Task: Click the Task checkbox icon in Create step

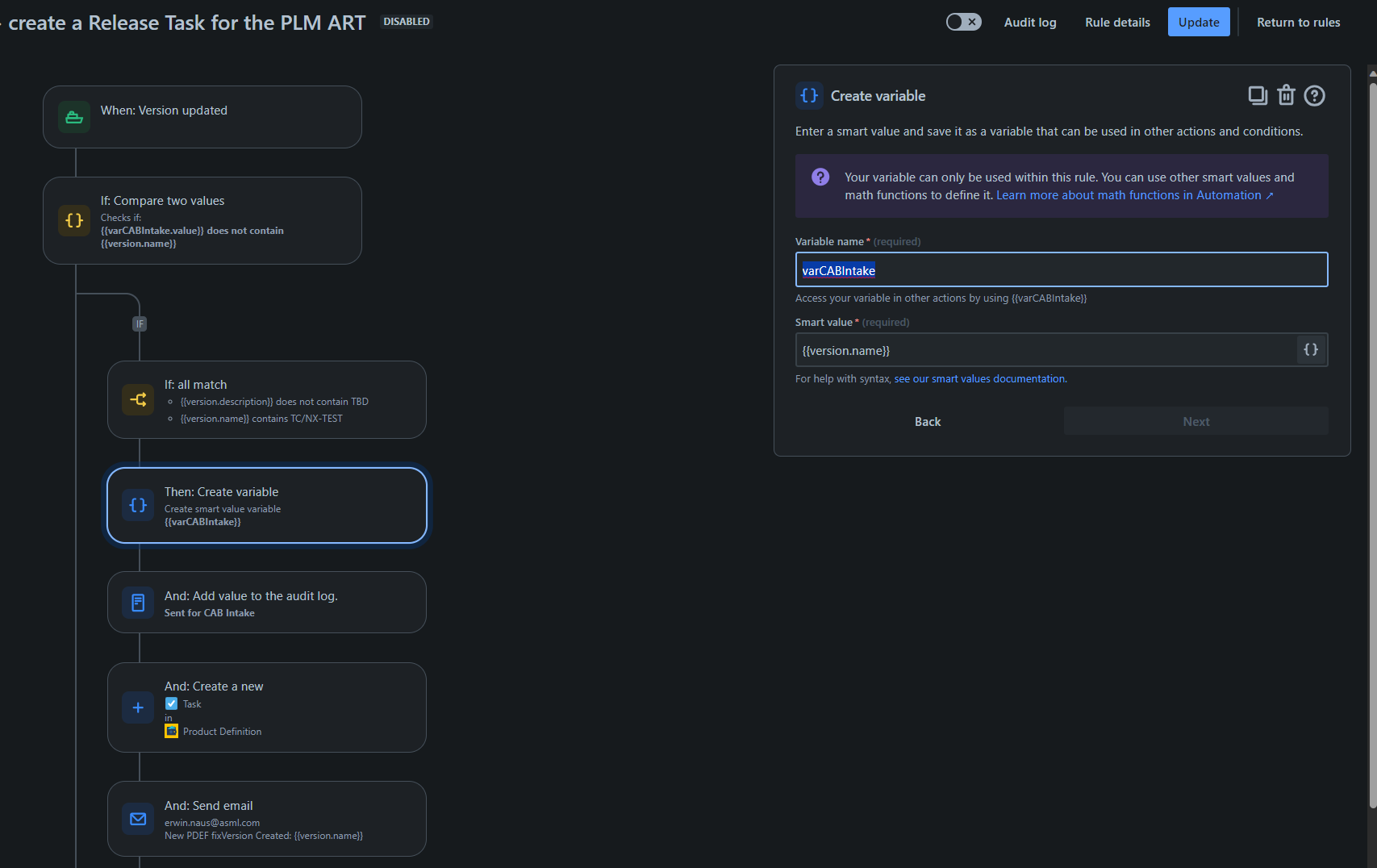Action: pos(171,703)
